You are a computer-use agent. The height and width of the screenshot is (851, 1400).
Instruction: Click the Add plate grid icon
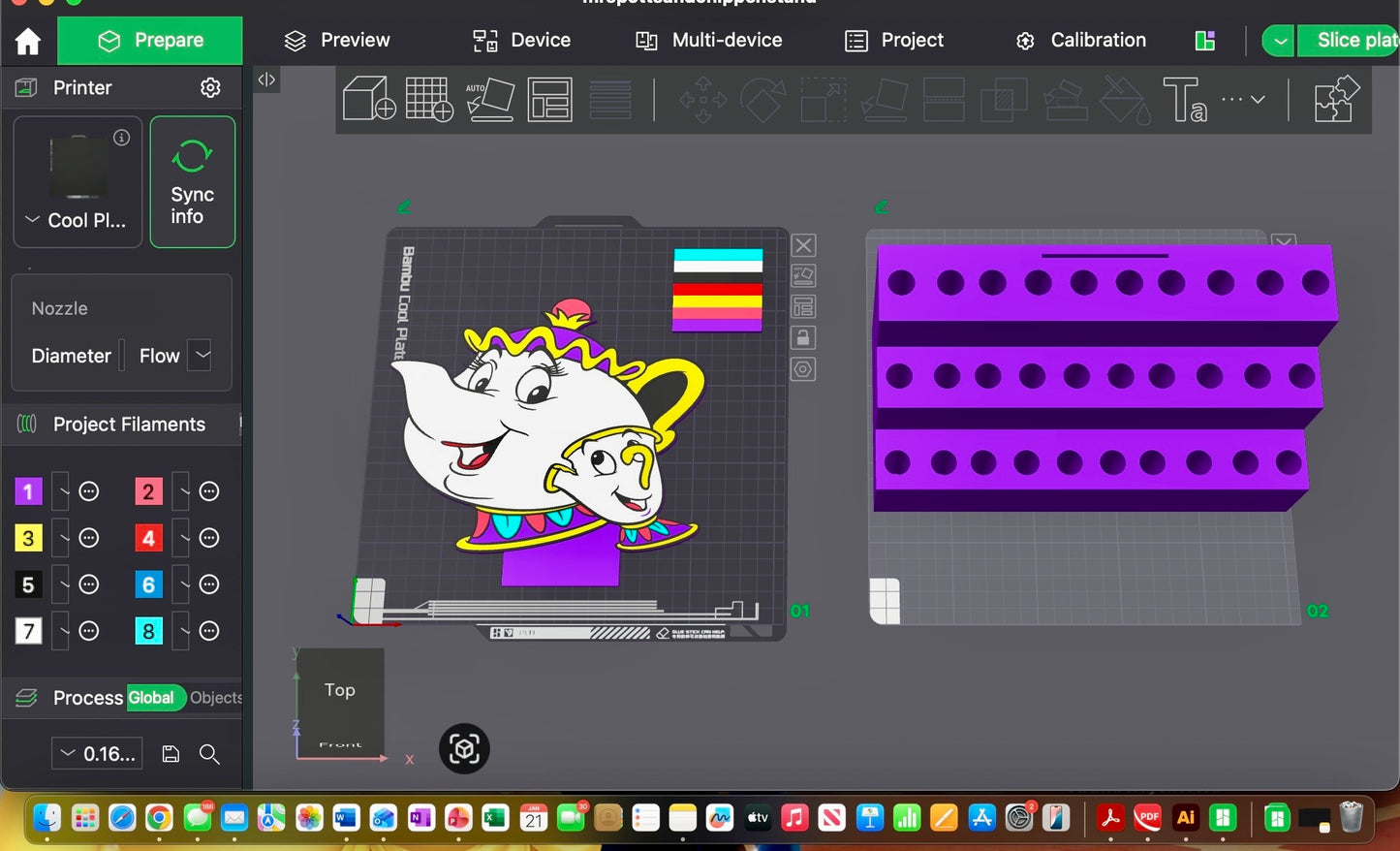point(428,99)
